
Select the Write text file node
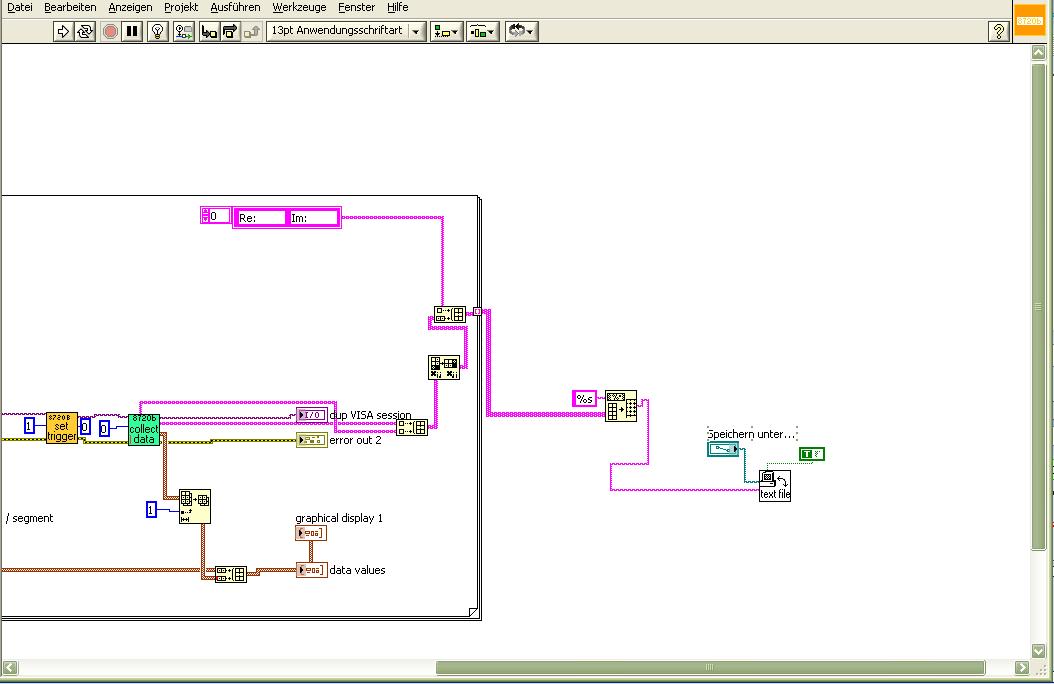point(775,485)
